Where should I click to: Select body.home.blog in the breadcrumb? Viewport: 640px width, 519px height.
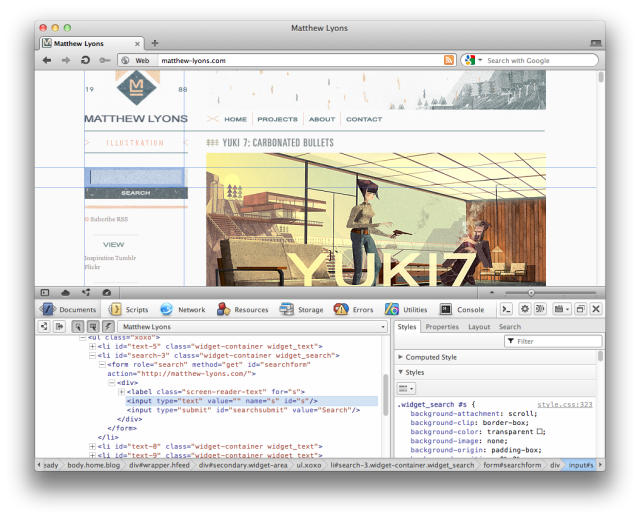[x=93, y=465]
